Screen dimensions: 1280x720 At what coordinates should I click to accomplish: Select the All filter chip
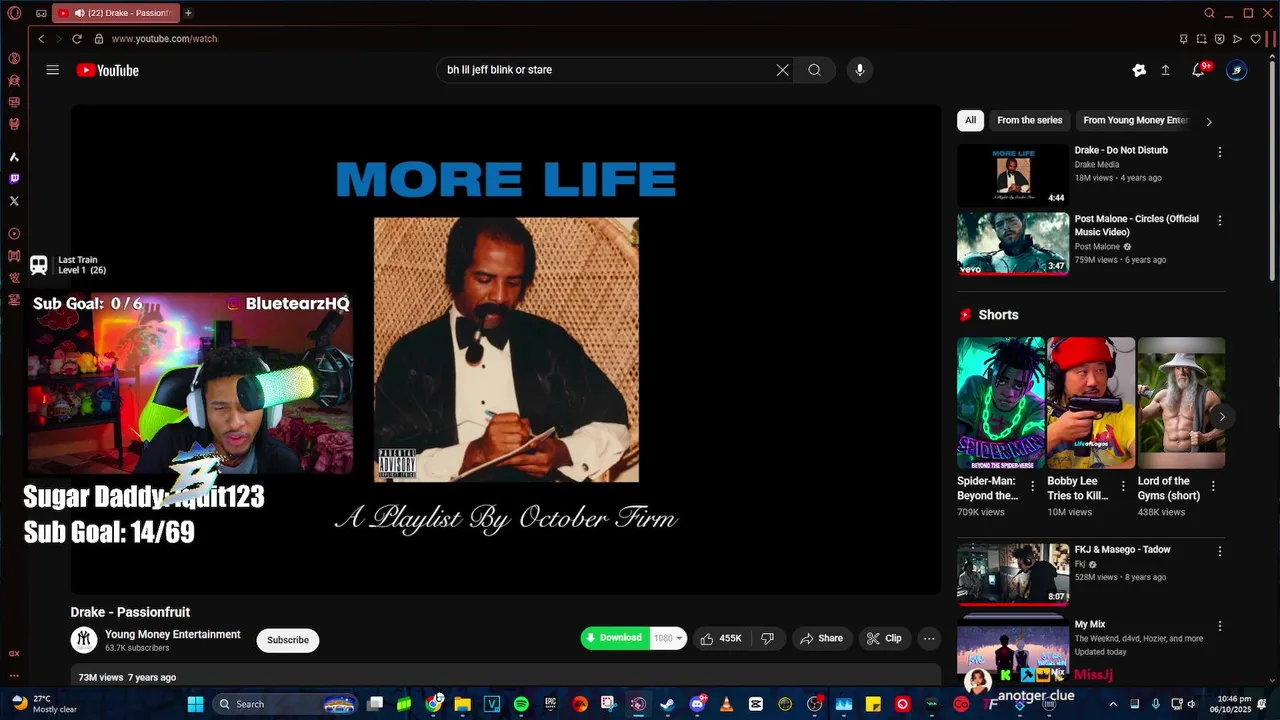pos(970,120)
